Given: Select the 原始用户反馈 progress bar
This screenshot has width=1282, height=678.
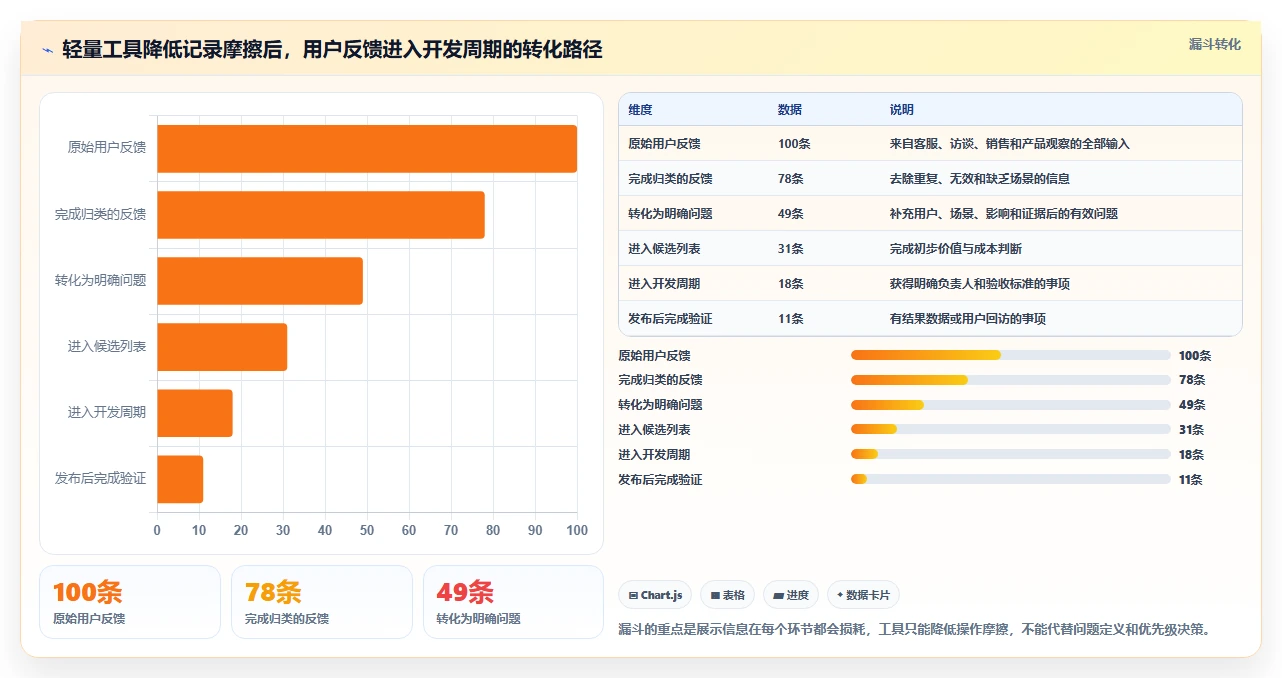Looking at the screenshot, I should (x=1010, y=355).
